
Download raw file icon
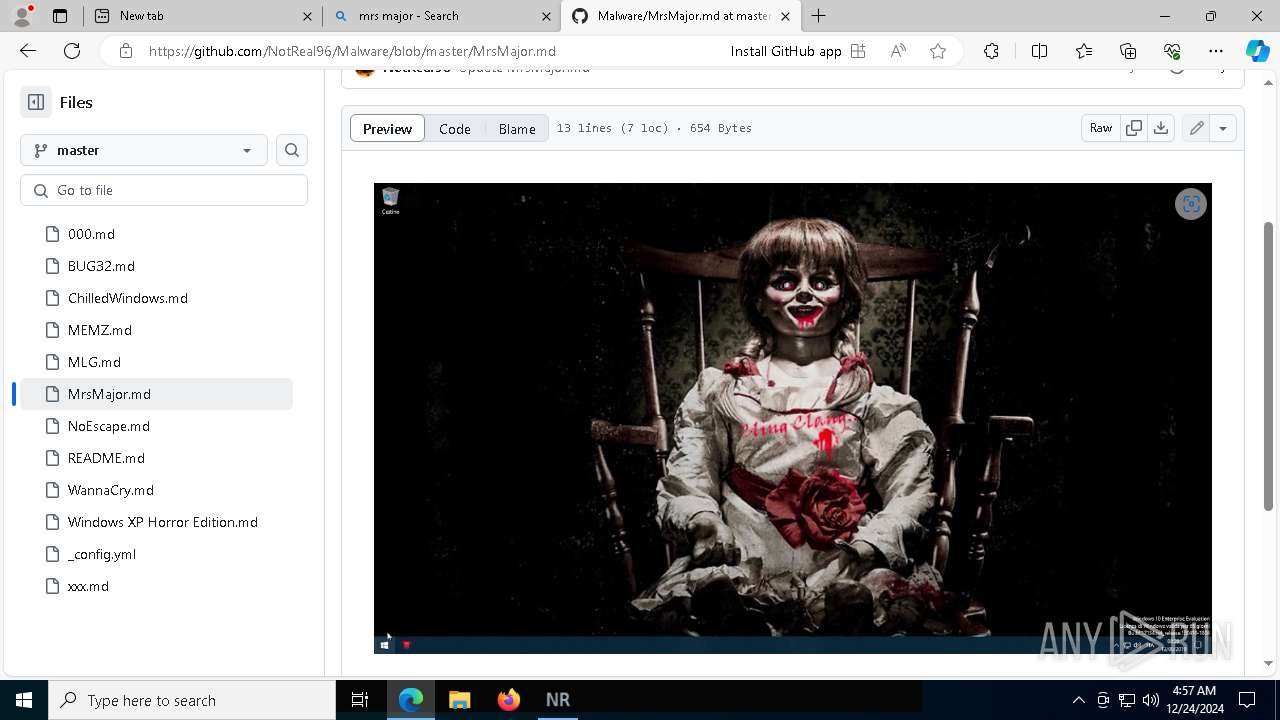(x=1161, y=128)
